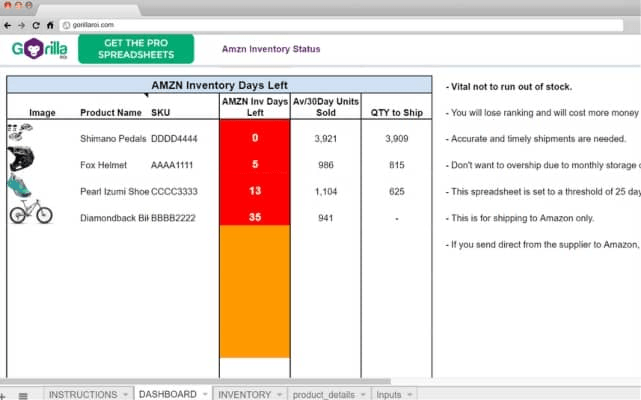Viewport: 641px width, 400px height.
Task: Click red days-left cell showing 0
Action: point(255,138)
